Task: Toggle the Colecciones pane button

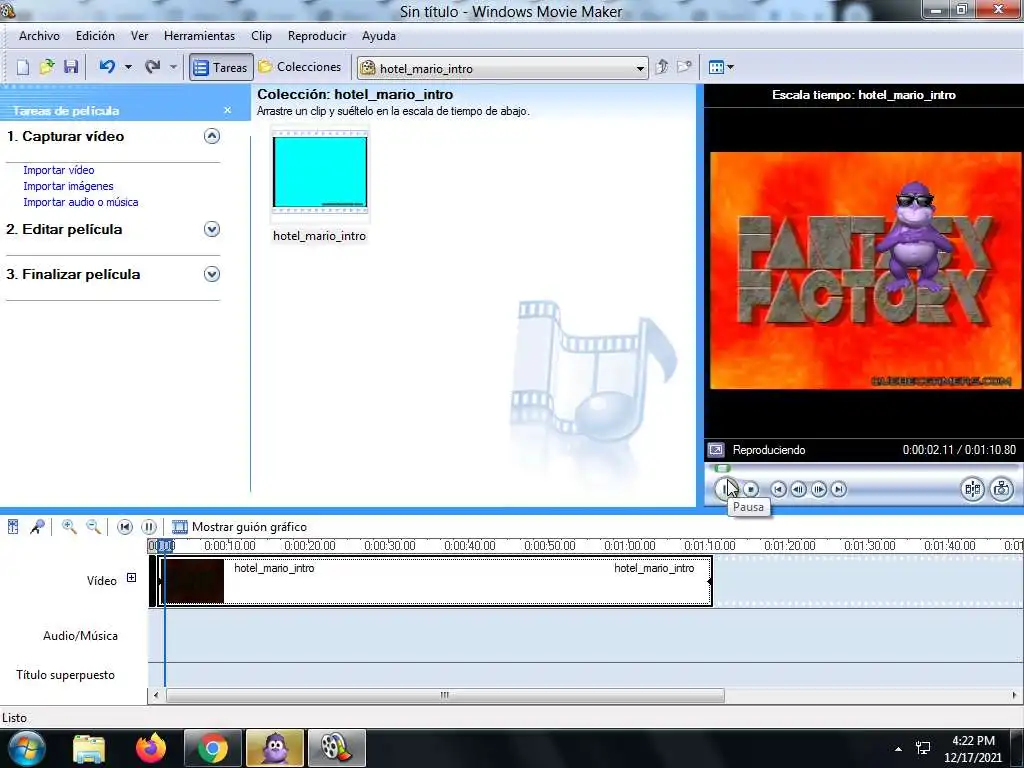Action: coord(300,67)
